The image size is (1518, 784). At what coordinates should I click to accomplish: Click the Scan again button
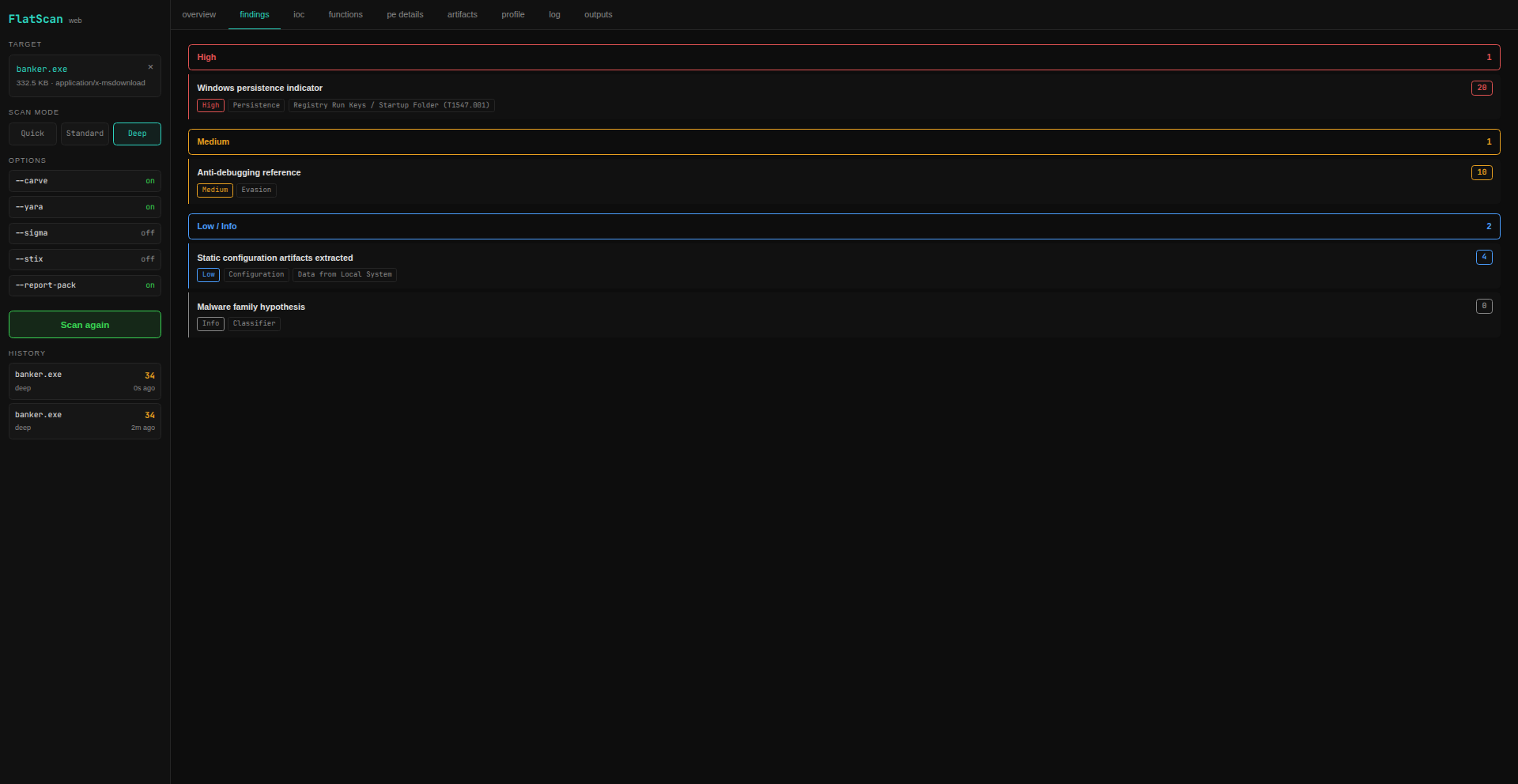pyautogui.click(x=85, y=325)
